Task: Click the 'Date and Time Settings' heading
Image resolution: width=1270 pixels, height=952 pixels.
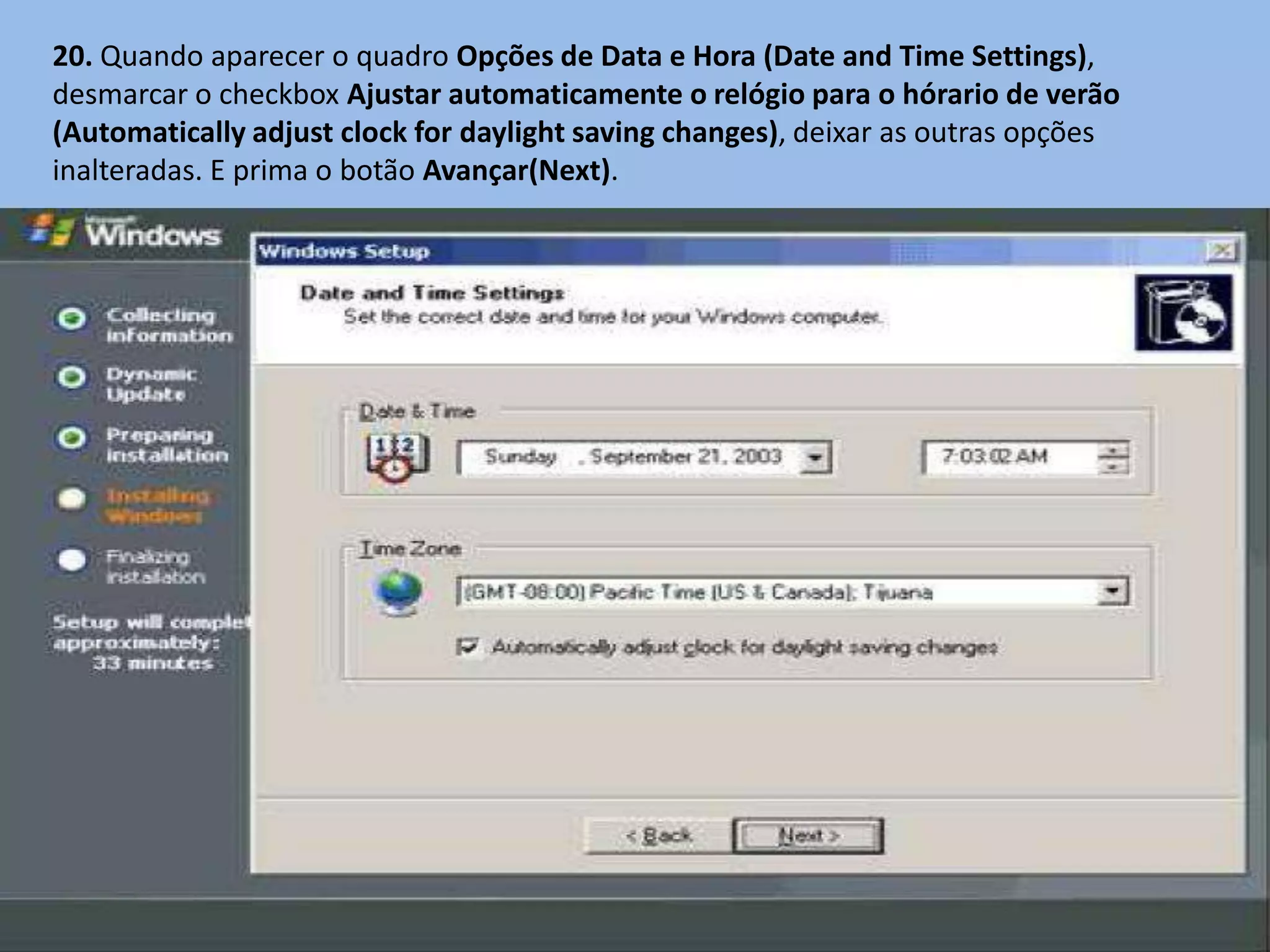Action: (432, 293)
